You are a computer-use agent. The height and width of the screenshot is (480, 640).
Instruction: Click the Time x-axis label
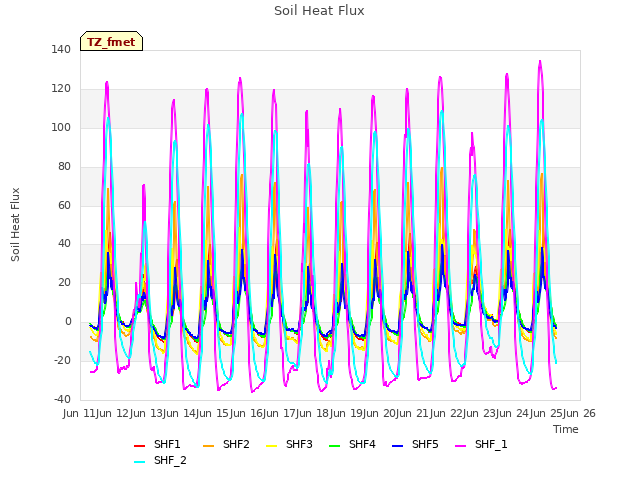click(x=566, y=429)
